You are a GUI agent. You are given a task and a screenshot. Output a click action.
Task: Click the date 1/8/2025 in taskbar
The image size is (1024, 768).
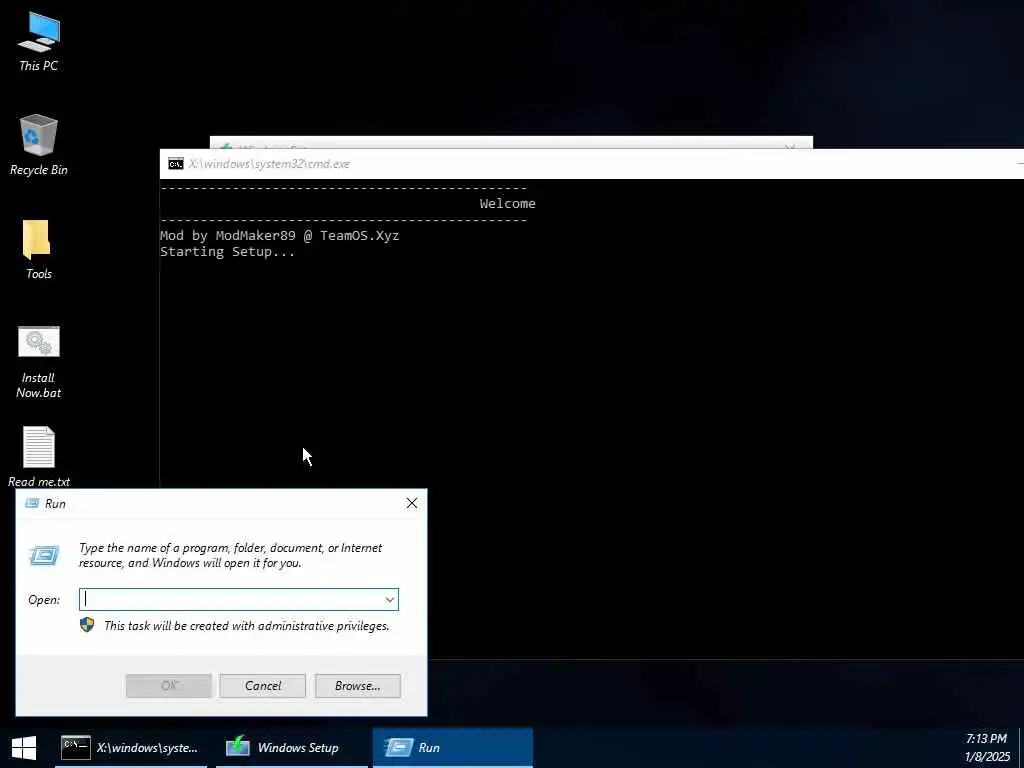987,757
